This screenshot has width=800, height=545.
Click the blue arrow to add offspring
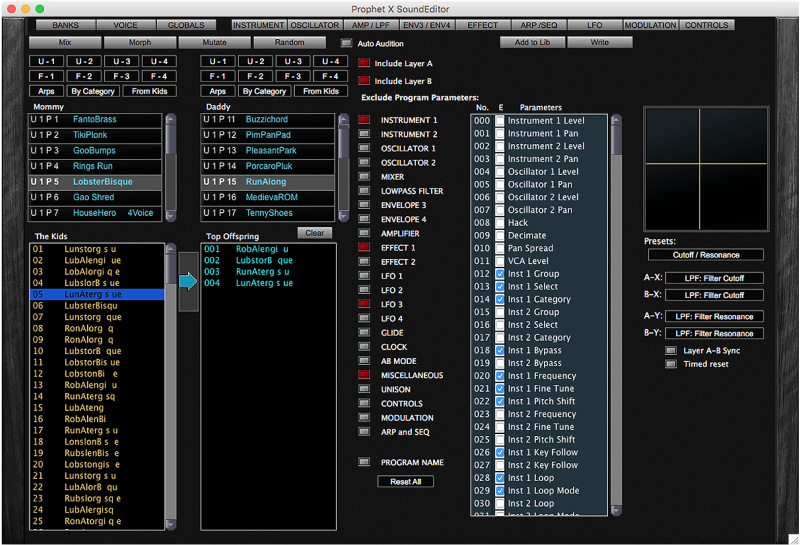tap(188, 282)
